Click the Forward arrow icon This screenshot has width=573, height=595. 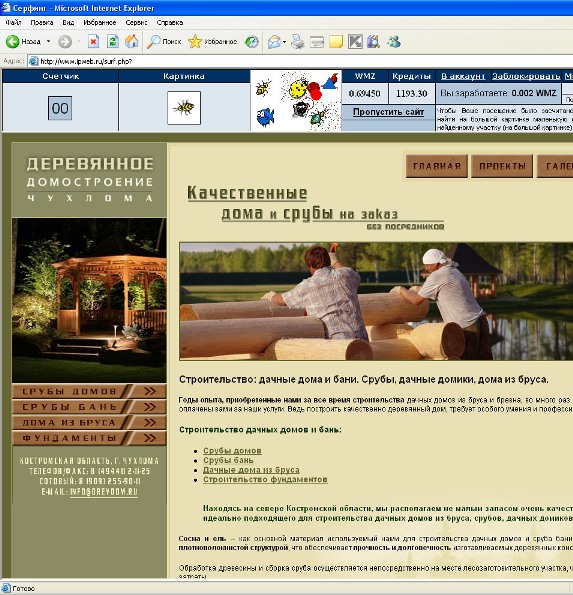tap(65, 42)
